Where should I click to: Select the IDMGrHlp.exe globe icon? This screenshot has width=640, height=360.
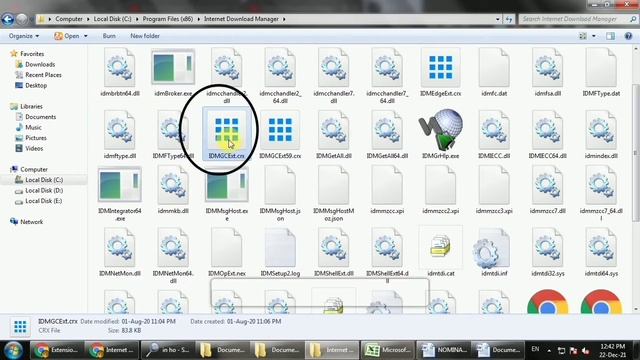click(441, 130)
